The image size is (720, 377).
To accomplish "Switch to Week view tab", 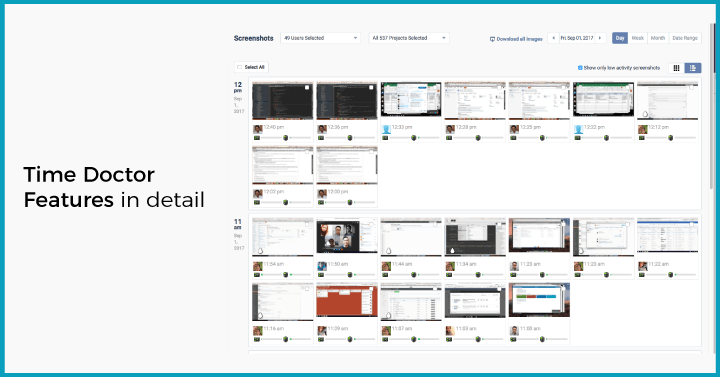I will (637, 38).
